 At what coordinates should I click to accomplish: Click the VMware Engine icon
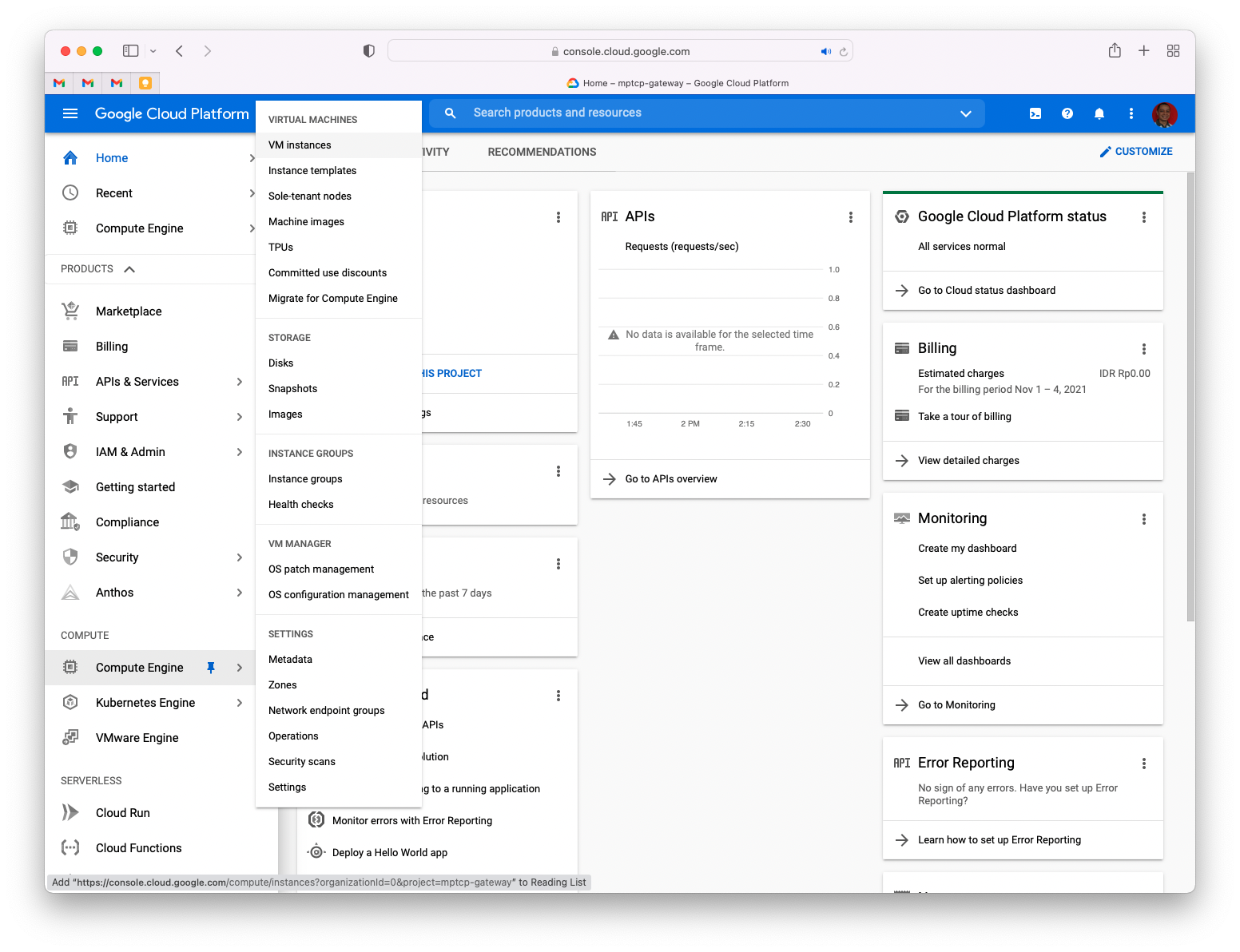(x=70, y=737)
